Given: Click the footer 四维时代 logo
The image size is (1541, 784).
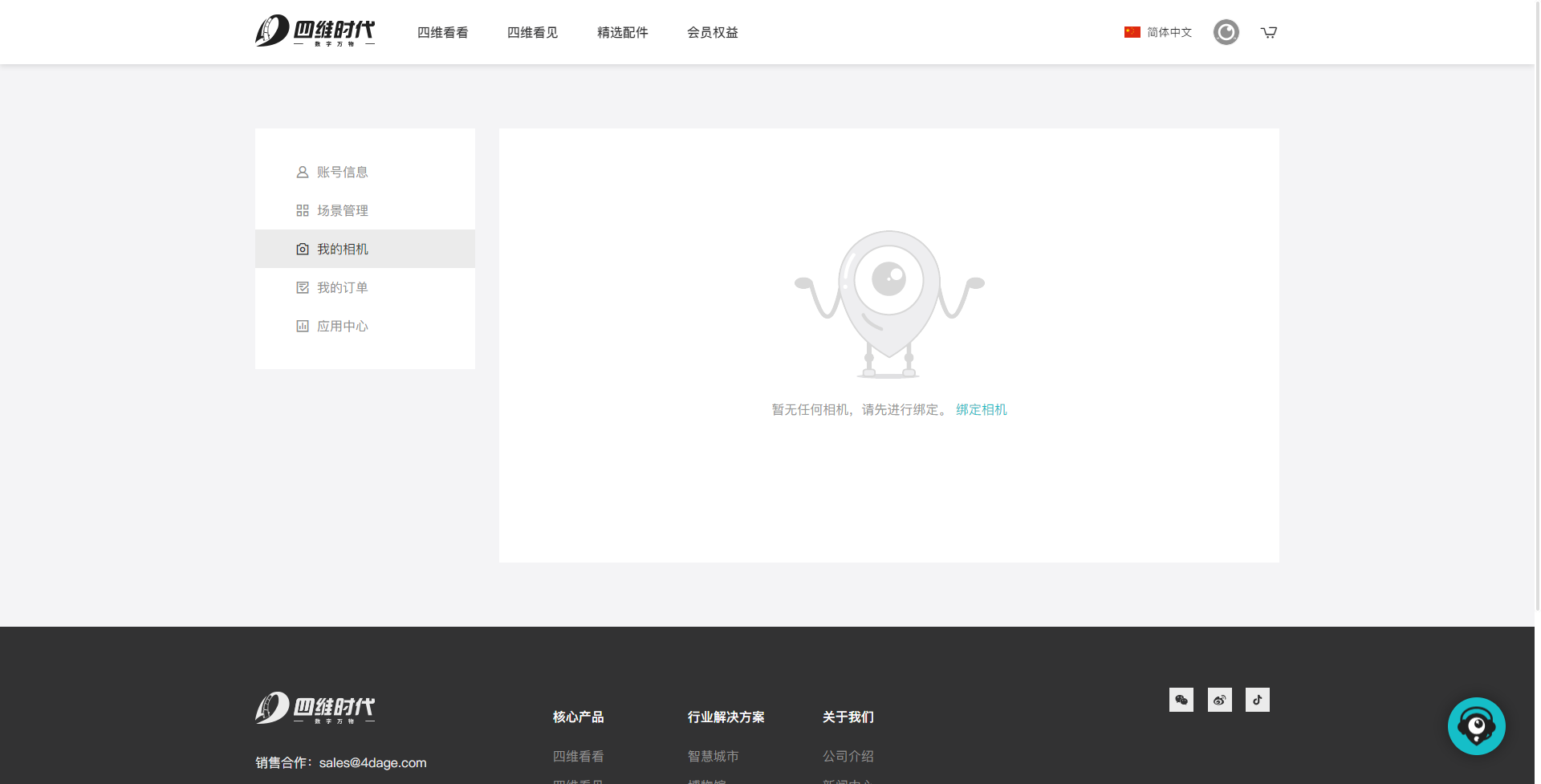Looking at the screenshot, I should coord(315,708).
